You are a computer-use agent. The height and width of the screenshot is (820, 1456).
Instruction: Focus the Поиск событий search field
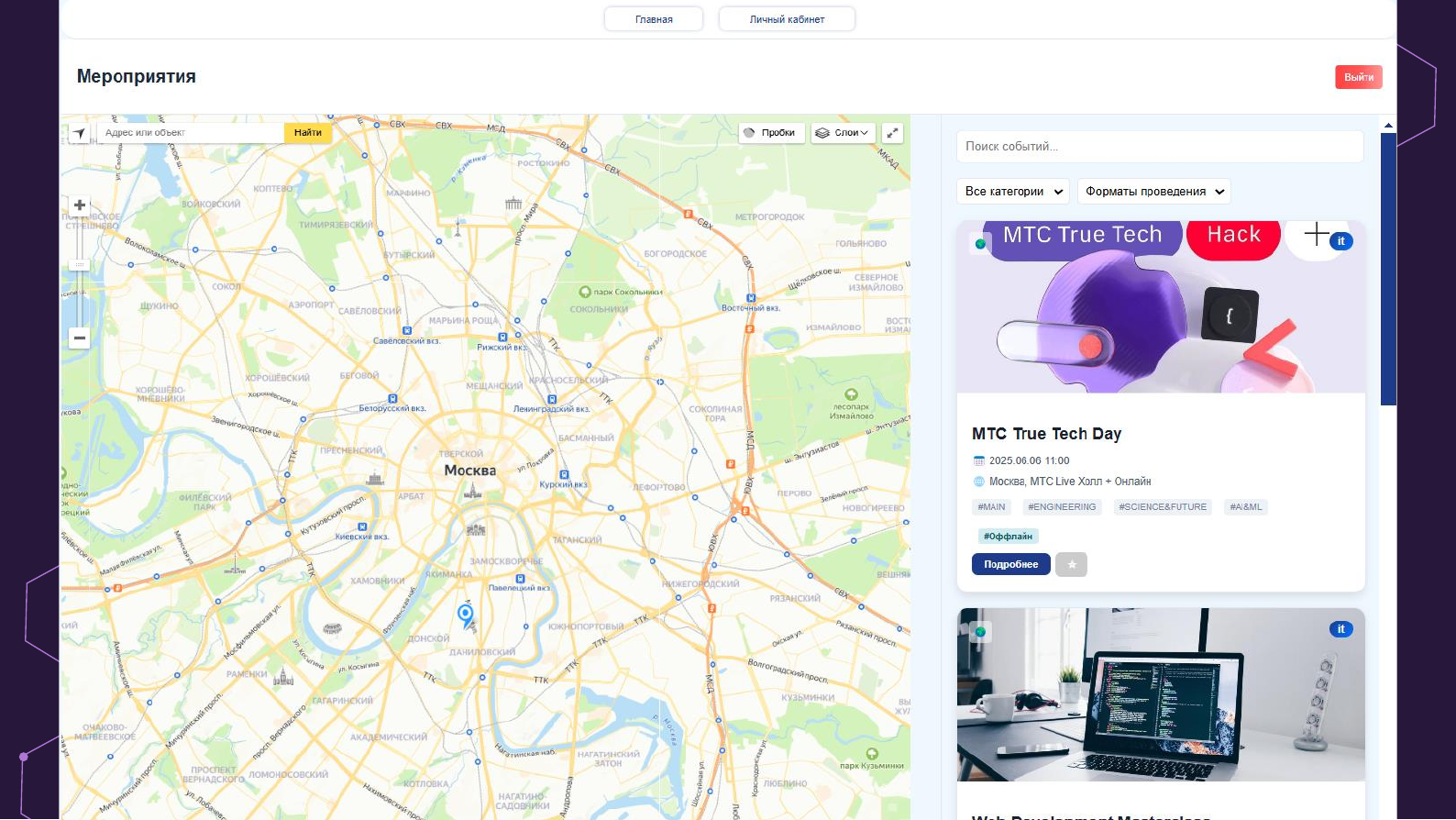tap(1160, 147)
